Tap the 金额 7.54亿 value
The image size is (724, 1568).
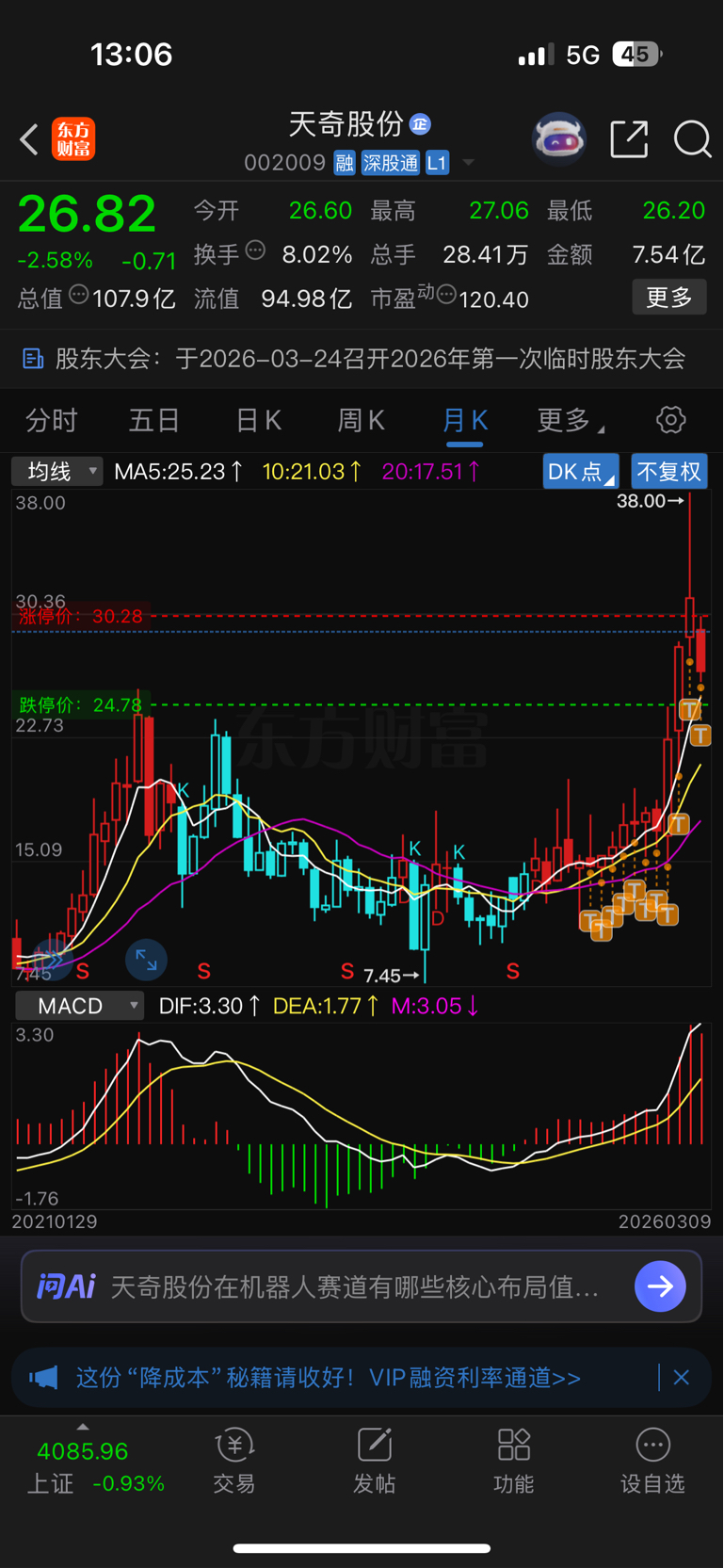tap(668, 254)
